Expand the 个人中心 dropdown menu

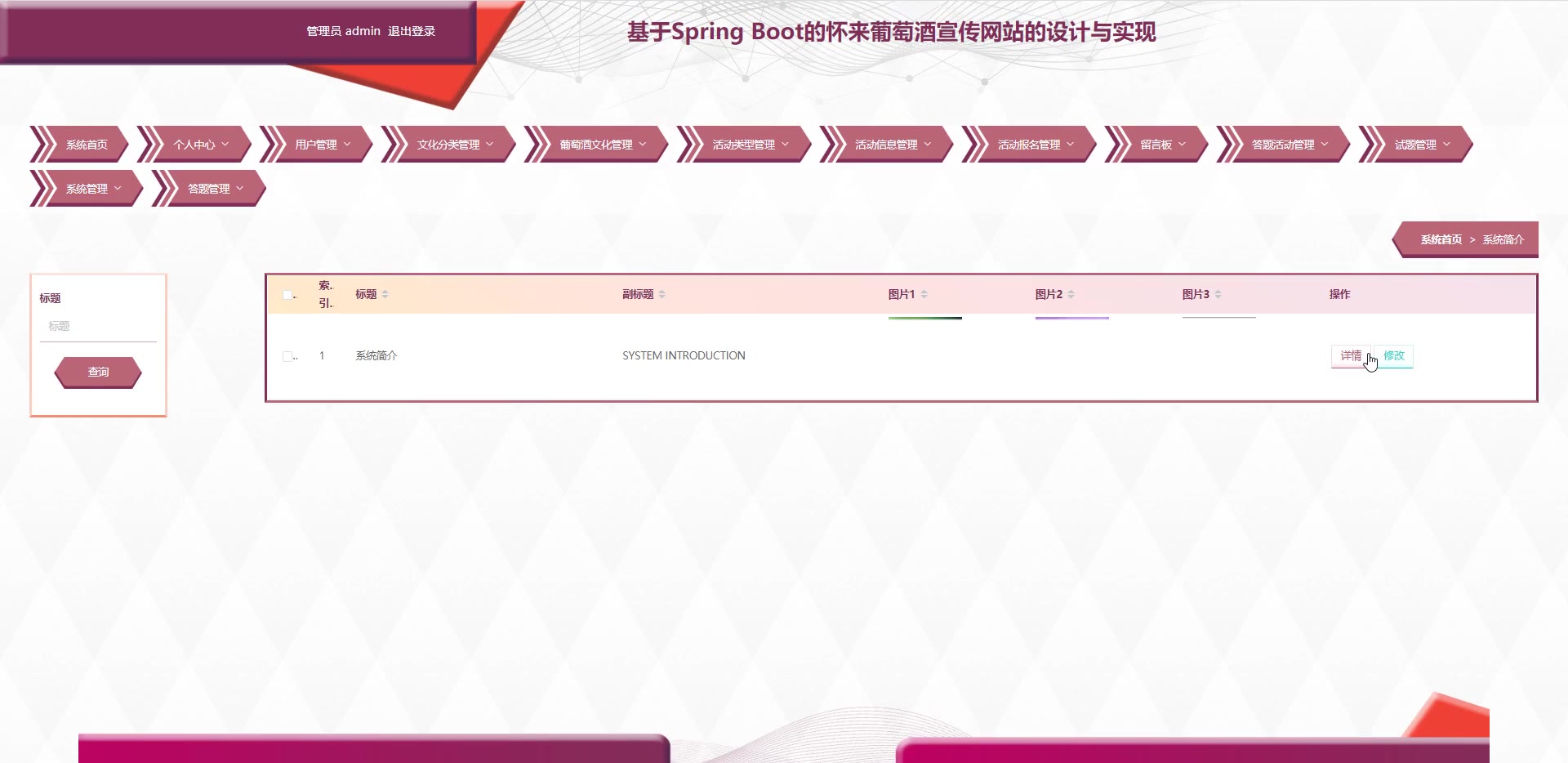pos(196,145)
